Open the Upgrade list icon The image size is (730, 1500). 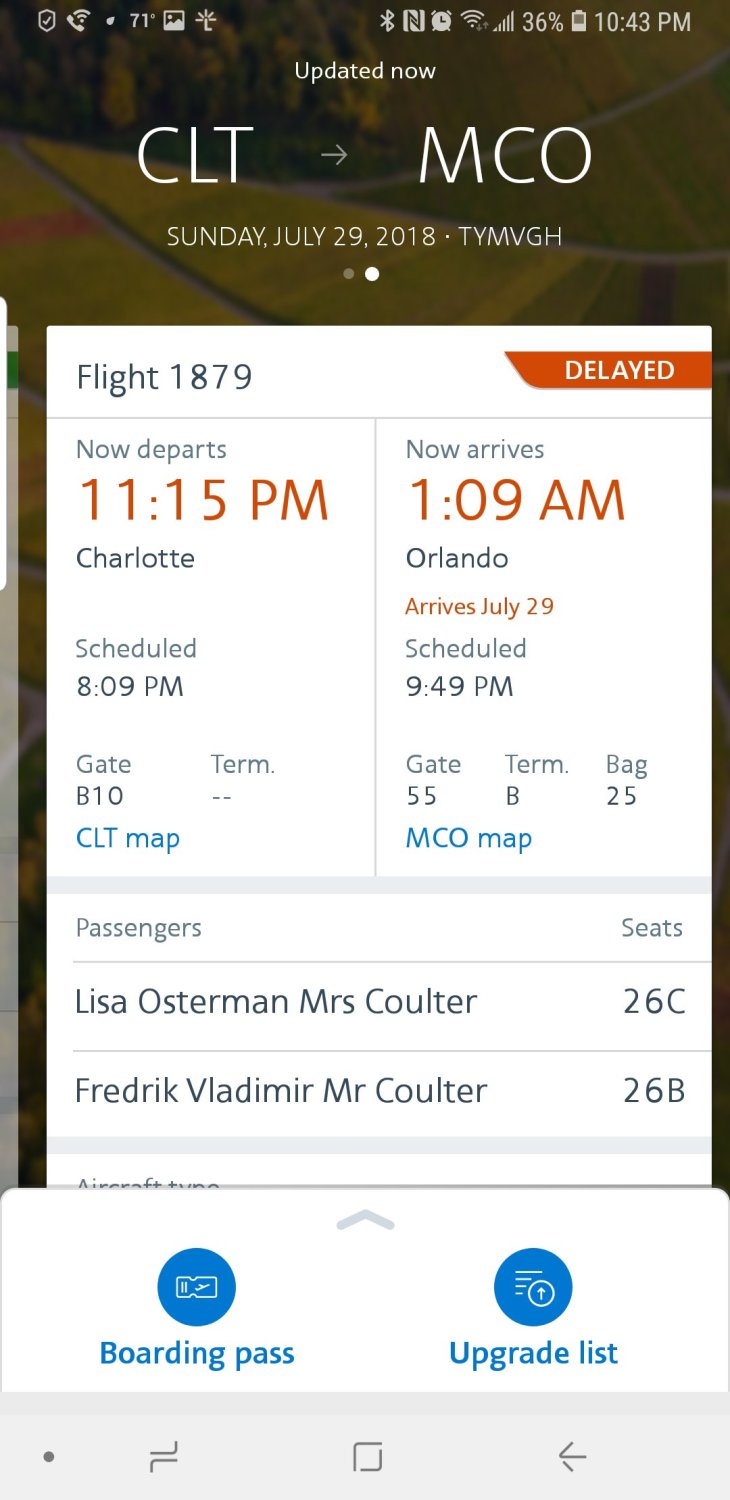[x=533, y=1287]
